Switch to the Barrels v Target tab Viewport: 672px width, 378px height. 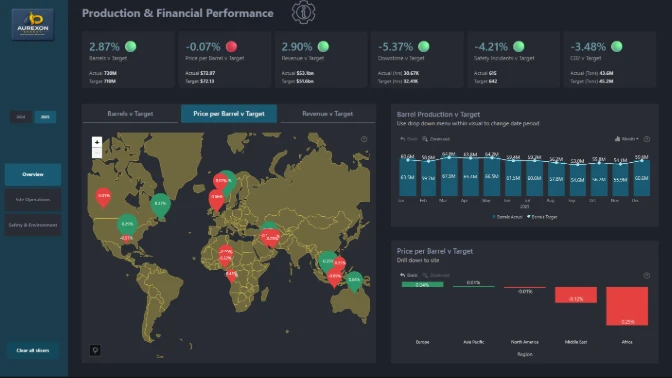coord(130,114)
